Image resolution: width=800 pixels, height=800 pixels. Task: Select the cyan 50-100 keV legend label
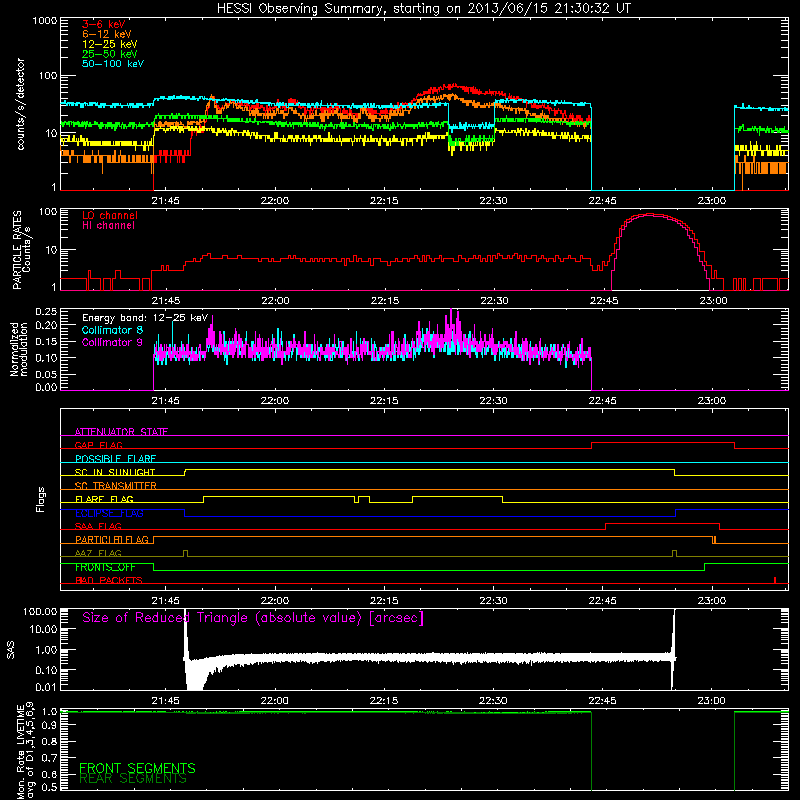[113, 64]
